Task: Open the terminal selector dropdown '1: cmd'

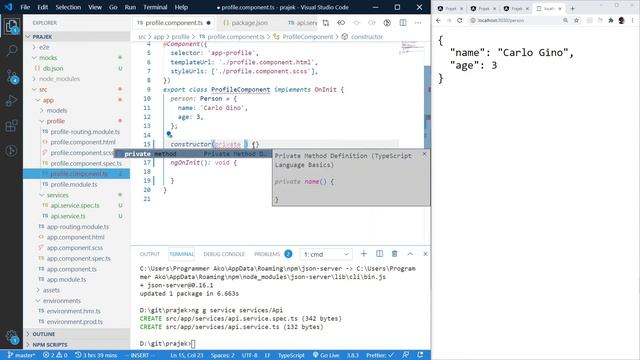Action: coord(326,254)
